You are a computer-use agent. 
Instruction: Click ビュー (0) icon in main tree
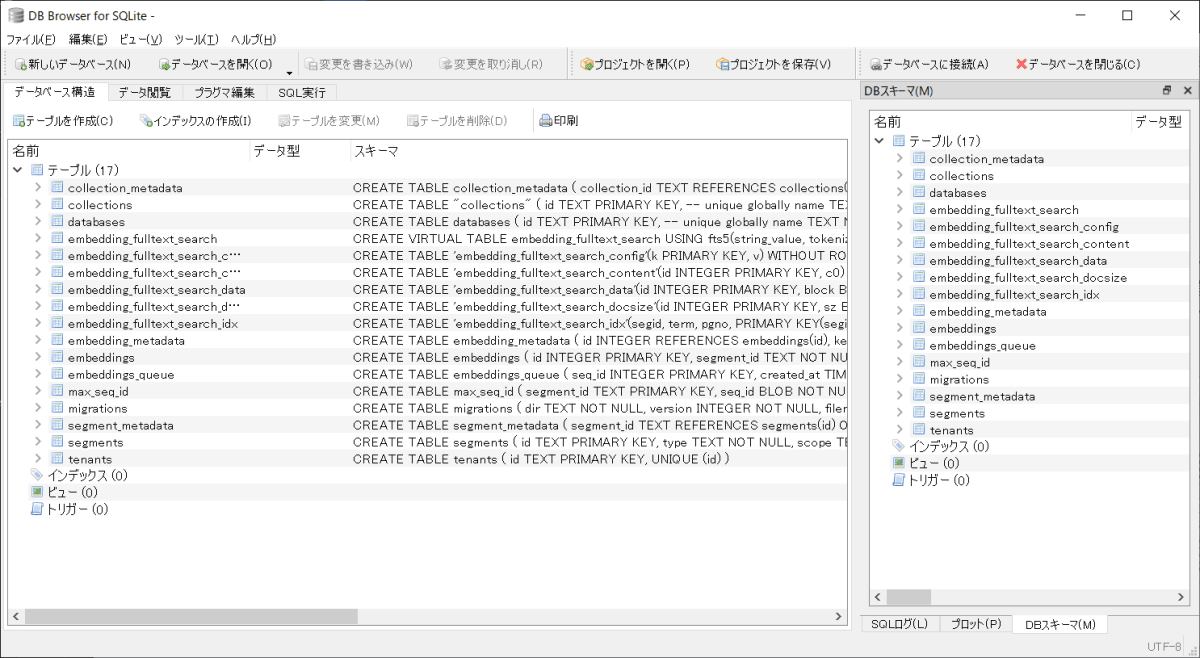pos(38,492)
